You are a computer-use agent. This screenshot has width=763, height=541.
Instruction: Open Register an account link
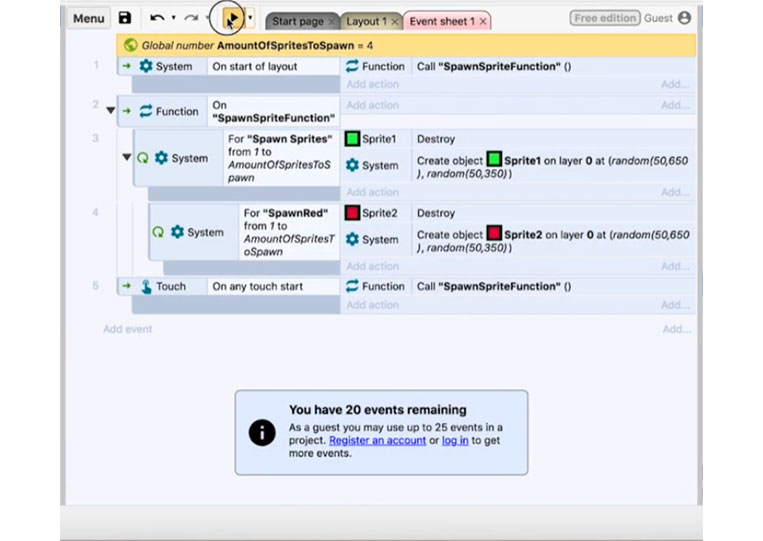(377, 440)
